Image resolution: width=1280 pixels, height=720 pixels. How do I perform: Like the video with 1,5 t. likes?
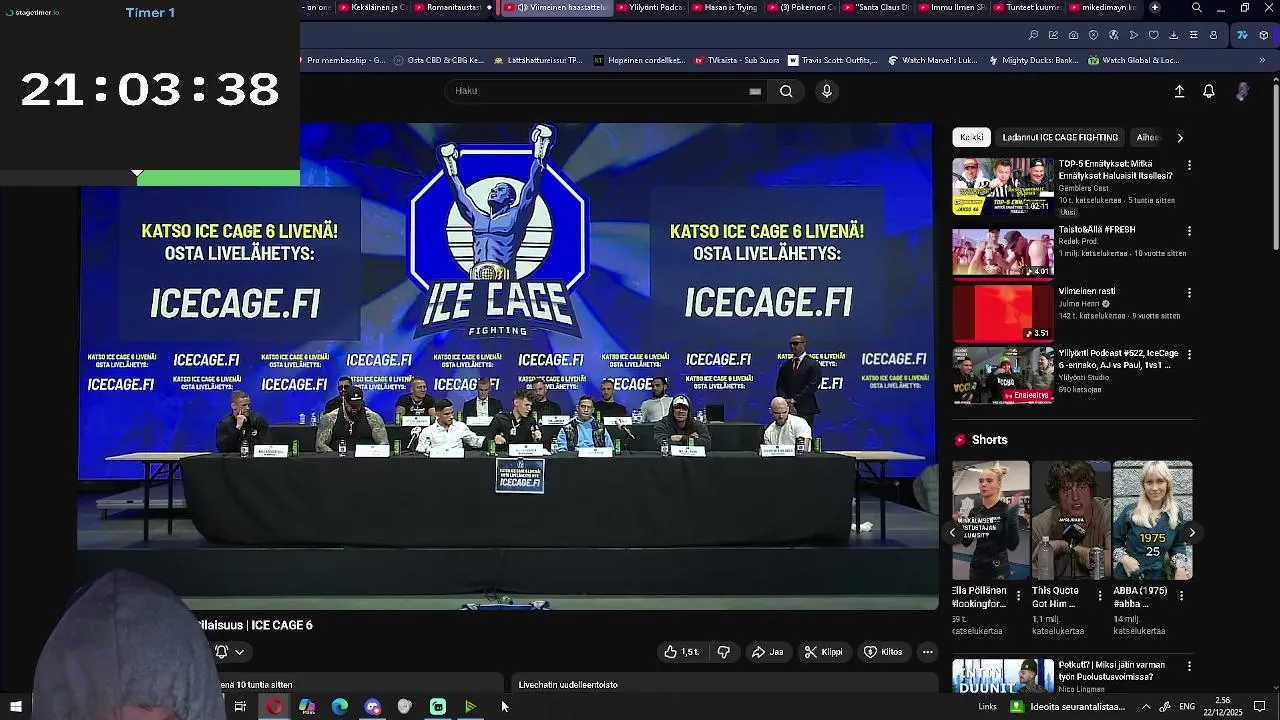pyautogui.click(x=682, y=652)
